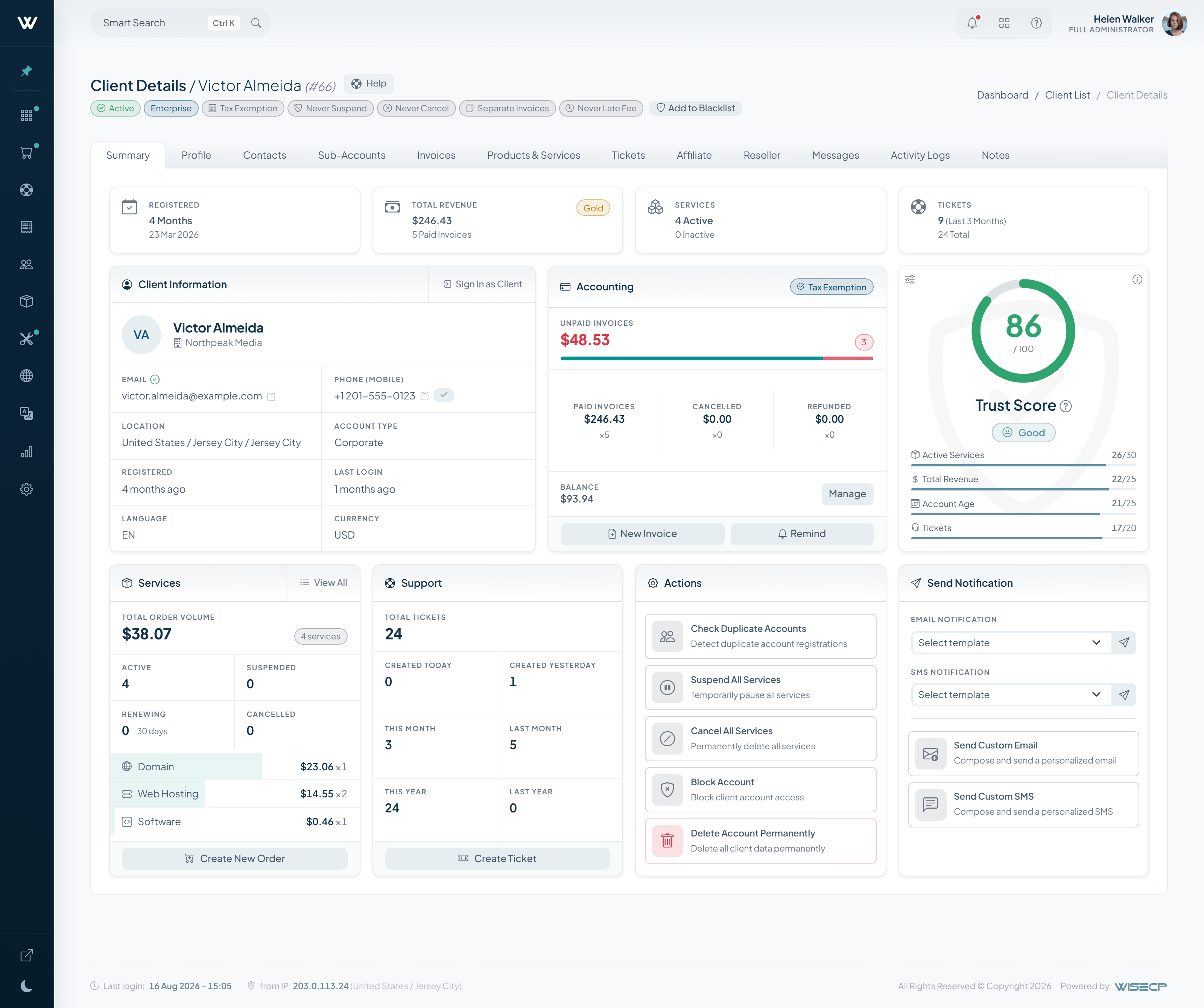Image resolution: width=1204 pixels, height=1008 pixels.
Task: Open the Activity Logs tab
Action: pos(920,155)
